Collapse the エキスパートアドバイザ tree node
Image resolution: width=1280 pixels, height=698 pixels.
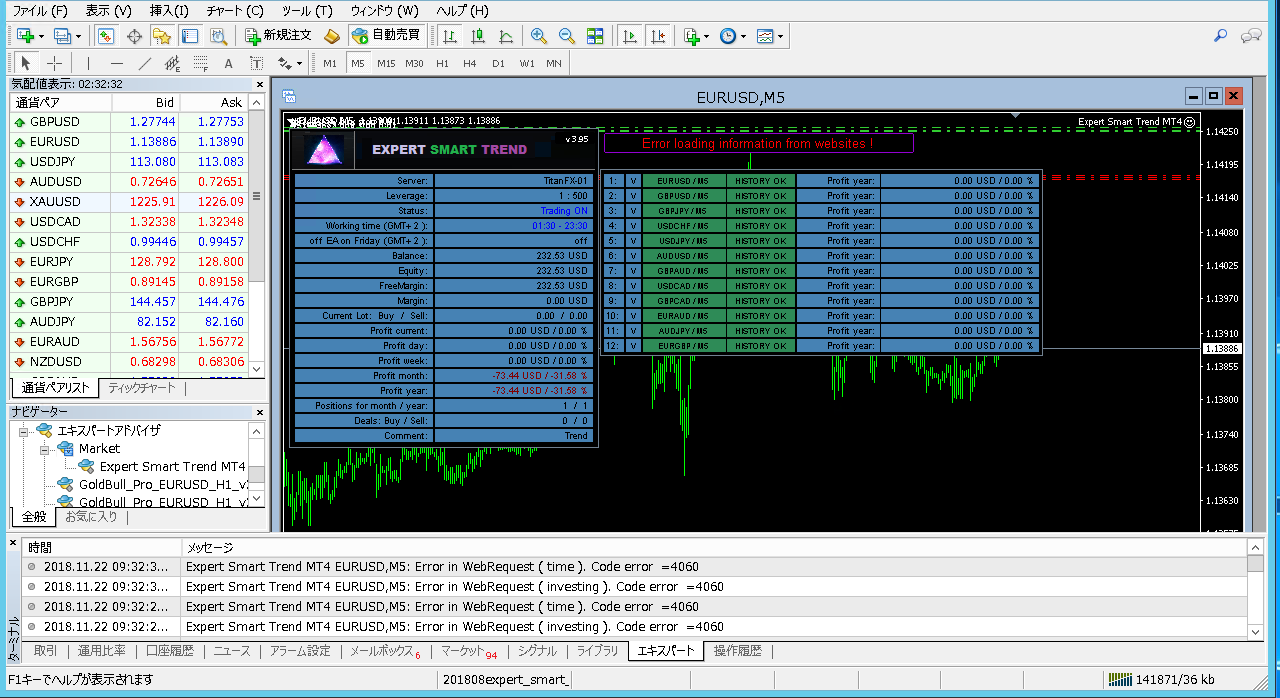tap(23, 430)
